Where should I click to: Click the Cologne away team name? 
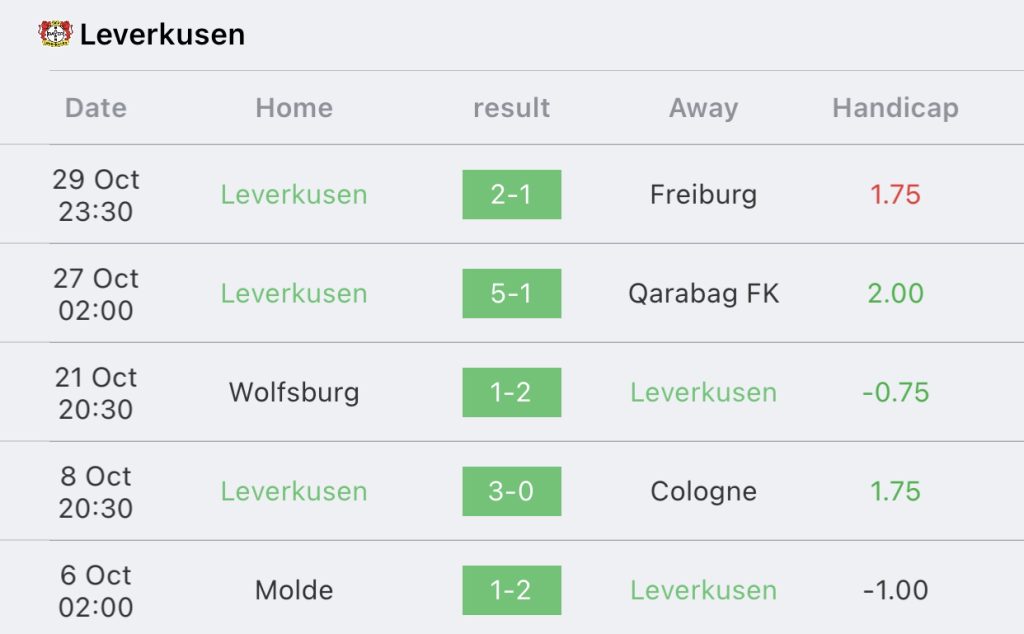tap(703, 492)
